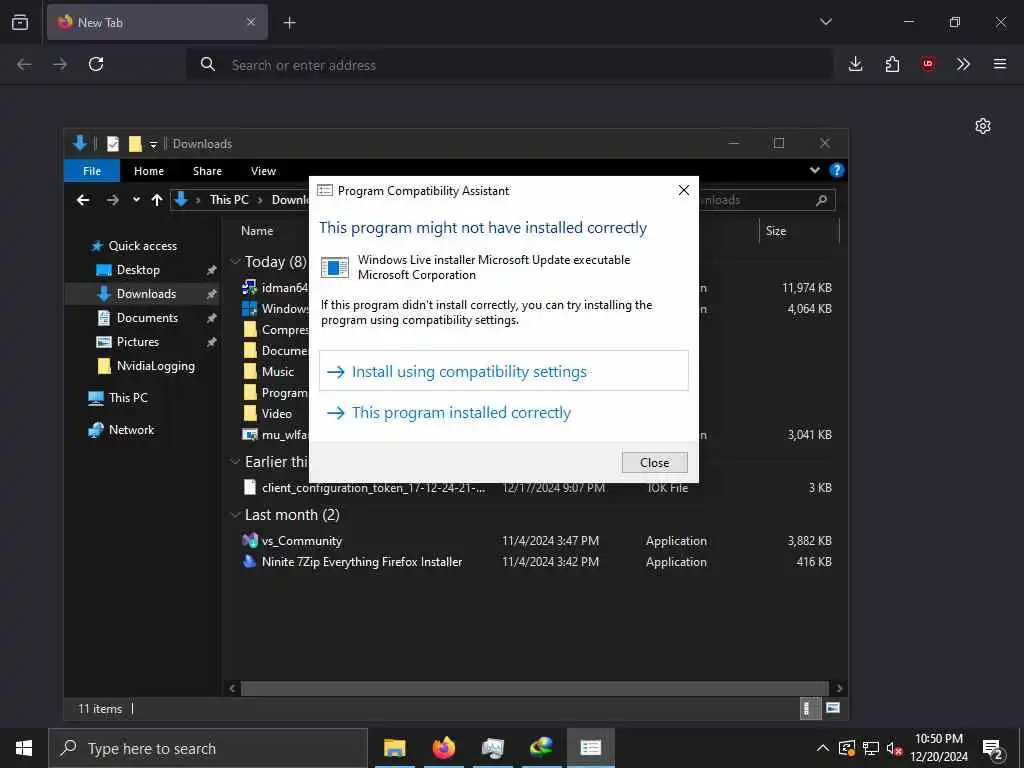Select Desktop in navigation pane

(138, 270)
